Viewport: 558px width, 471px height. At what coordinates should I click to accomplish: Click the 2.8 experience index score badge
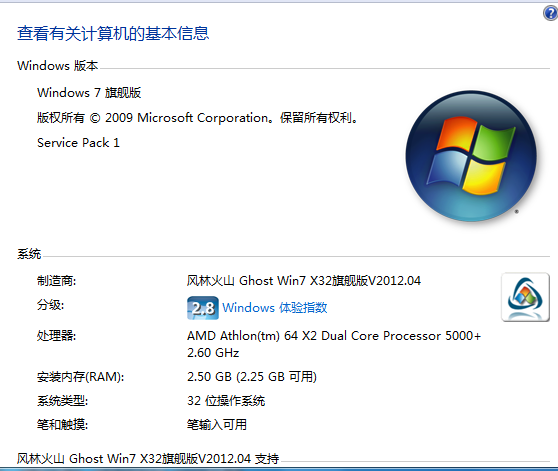tap(202, 308)
